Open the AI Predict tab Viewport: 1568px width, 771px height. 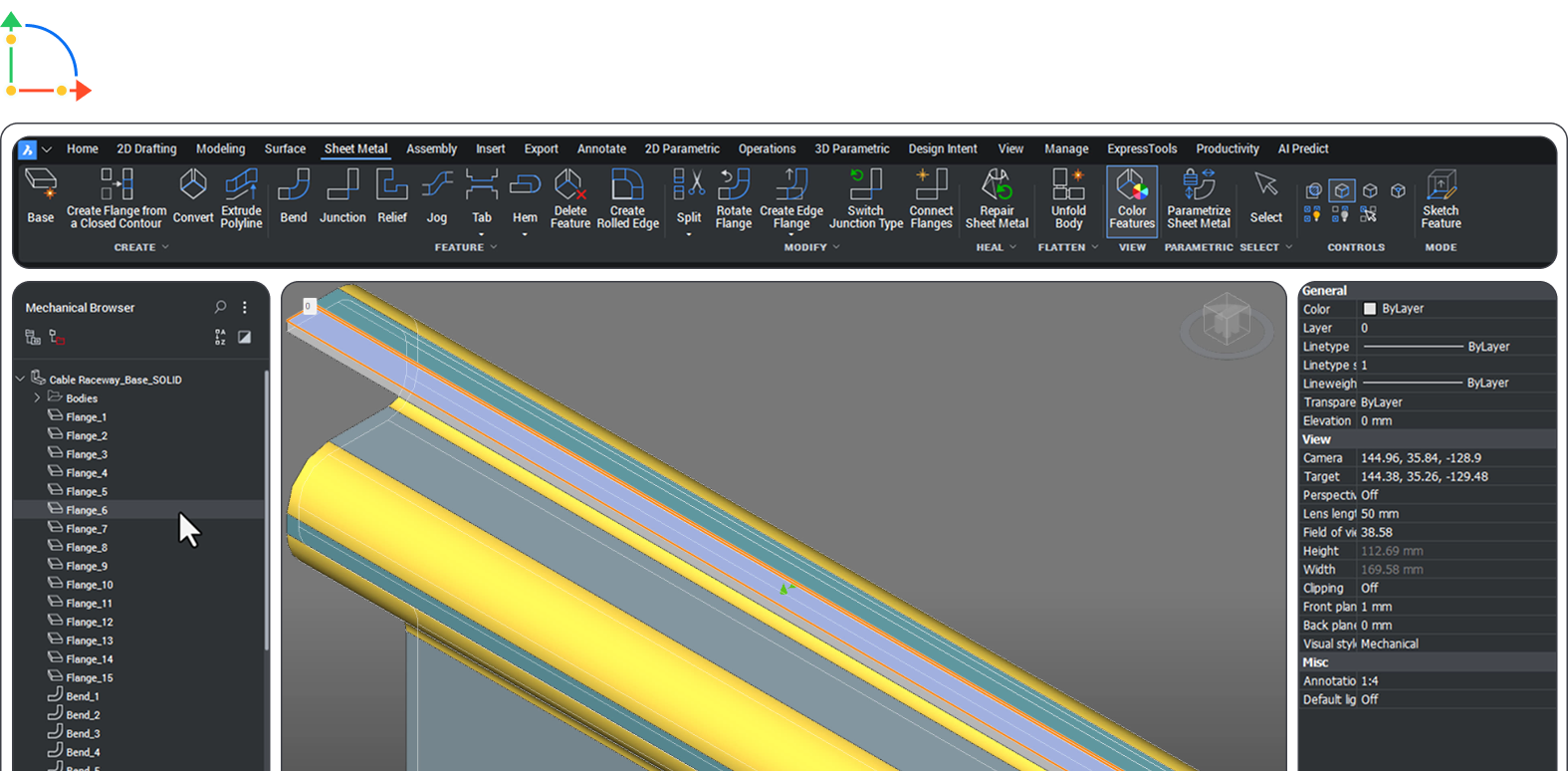pos(1303,149)
